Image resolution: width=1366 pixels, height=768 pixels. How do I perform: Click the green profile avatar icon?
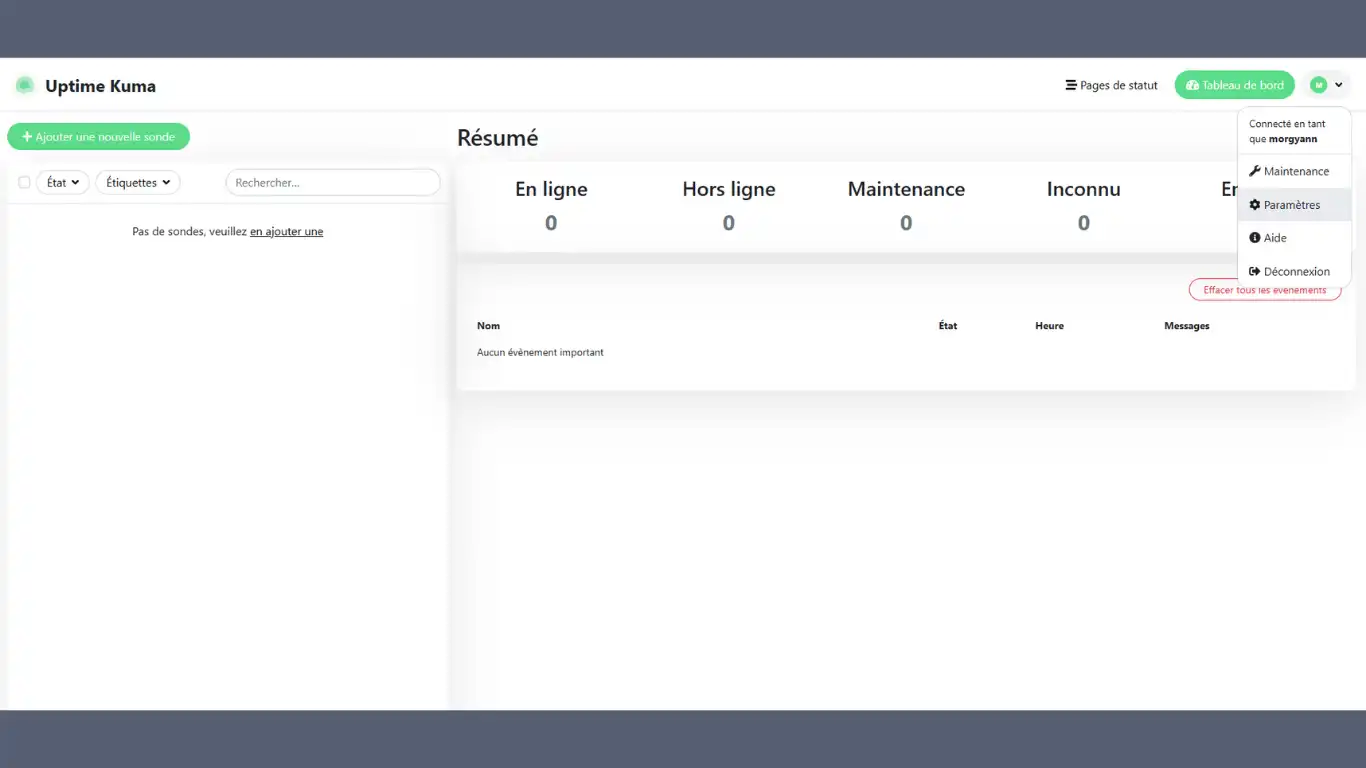[1319, 86]
